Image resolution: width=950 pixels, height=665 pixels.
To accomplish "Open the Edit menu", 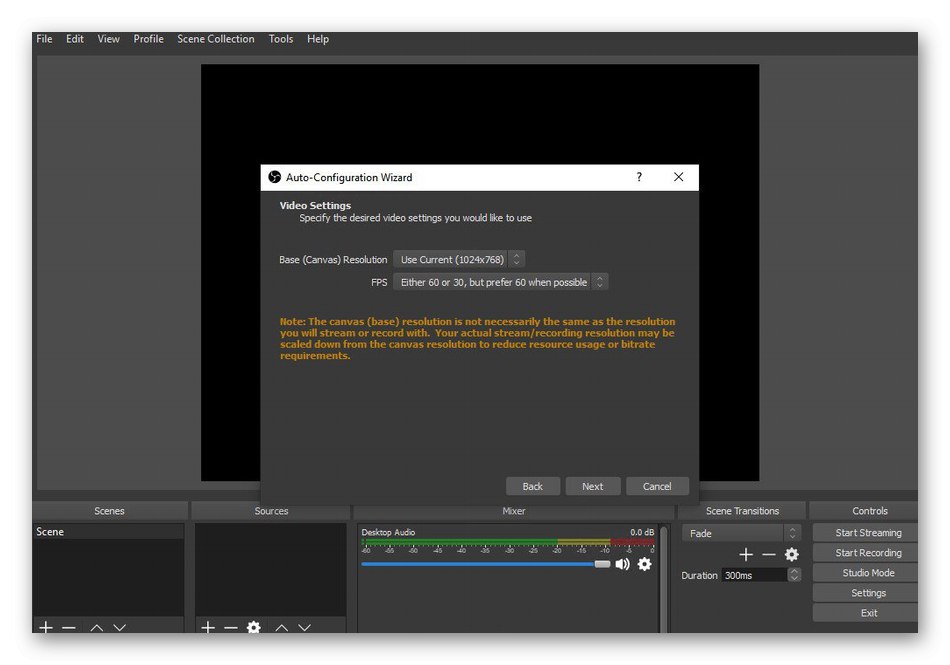I will click(75, 39).
